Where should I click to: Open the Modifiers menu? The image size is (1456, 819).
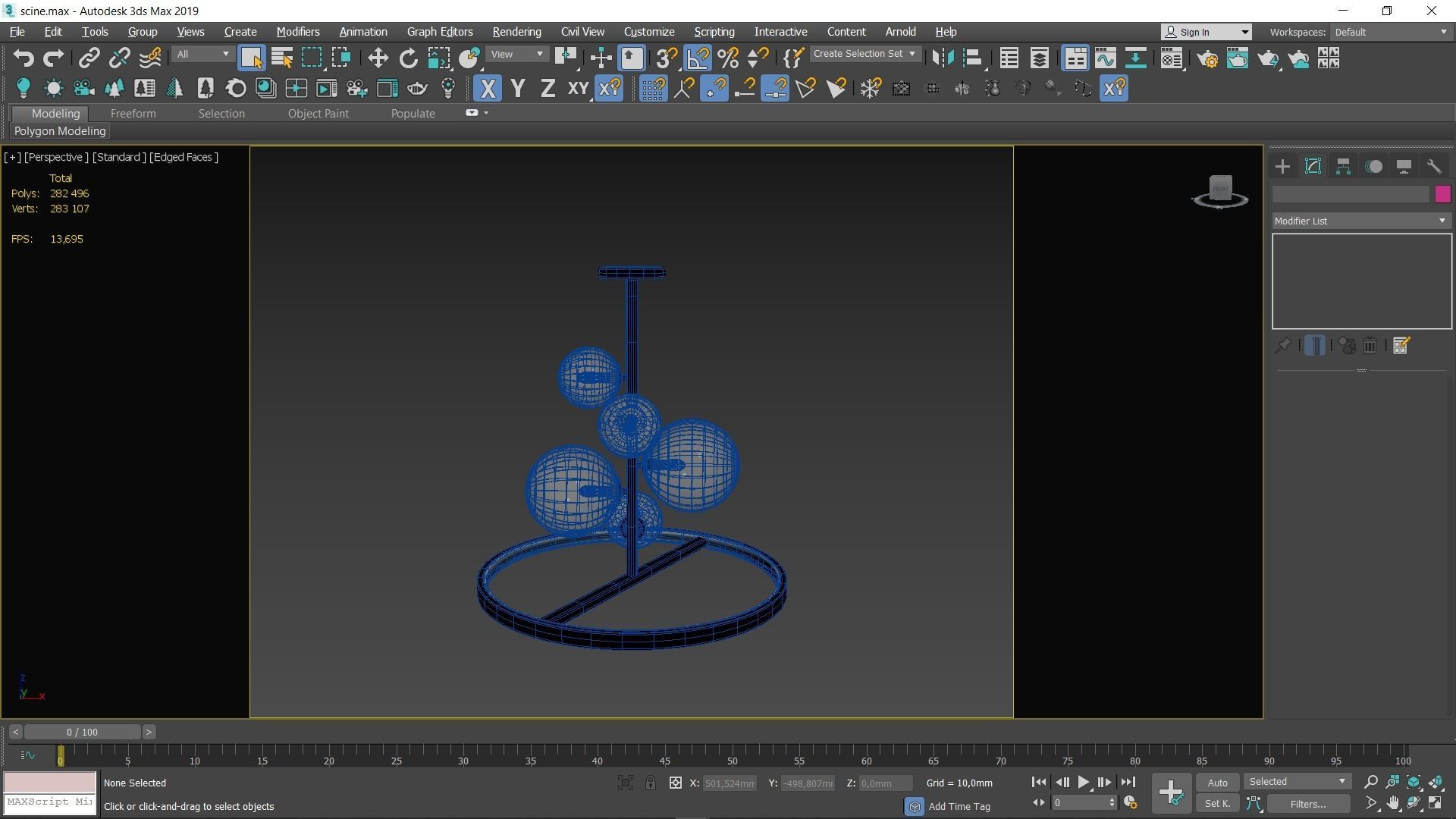[297, 32]
